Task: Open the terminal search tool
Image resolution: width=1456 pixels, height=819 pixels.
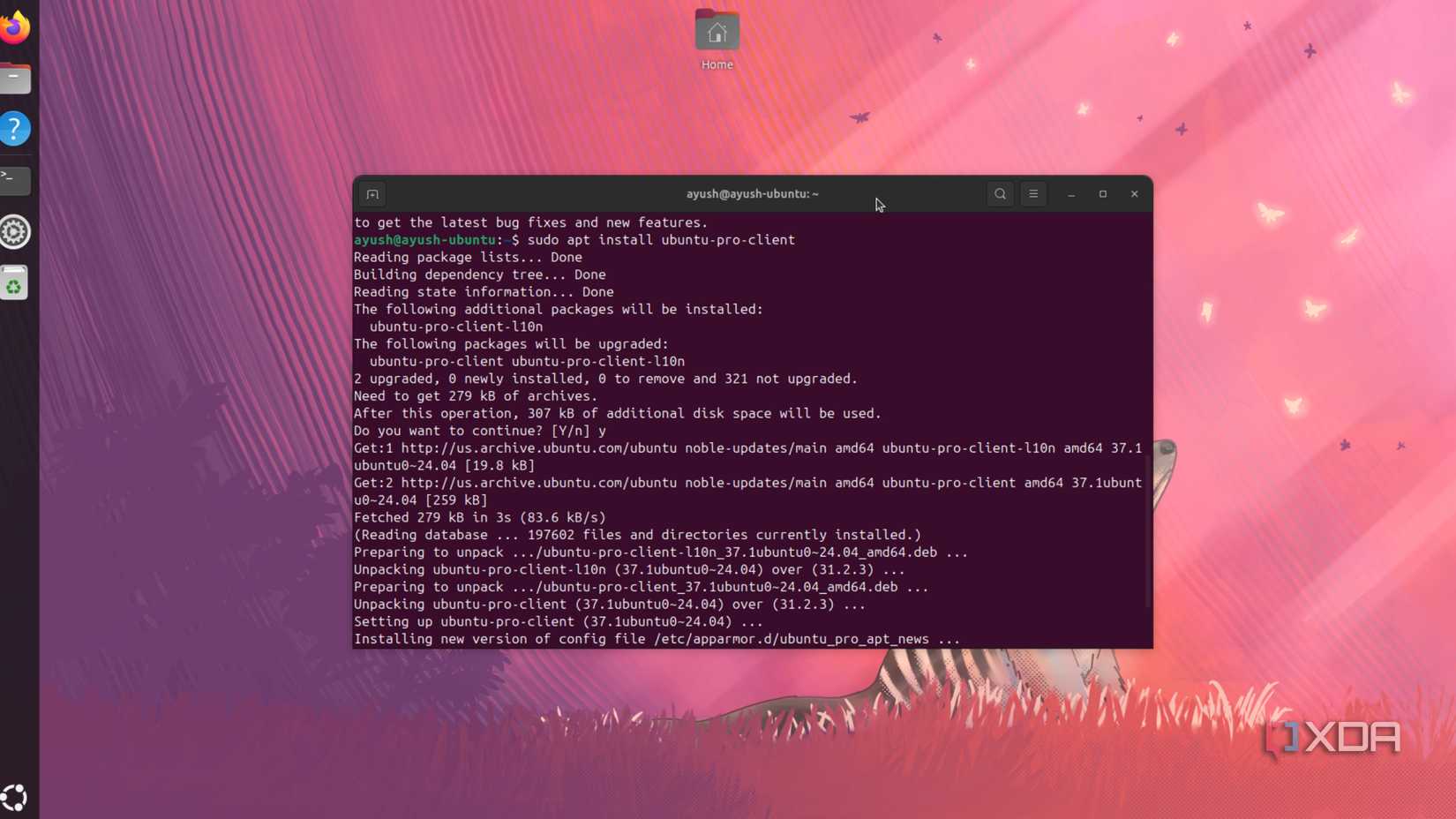Action: coord(999,194)
